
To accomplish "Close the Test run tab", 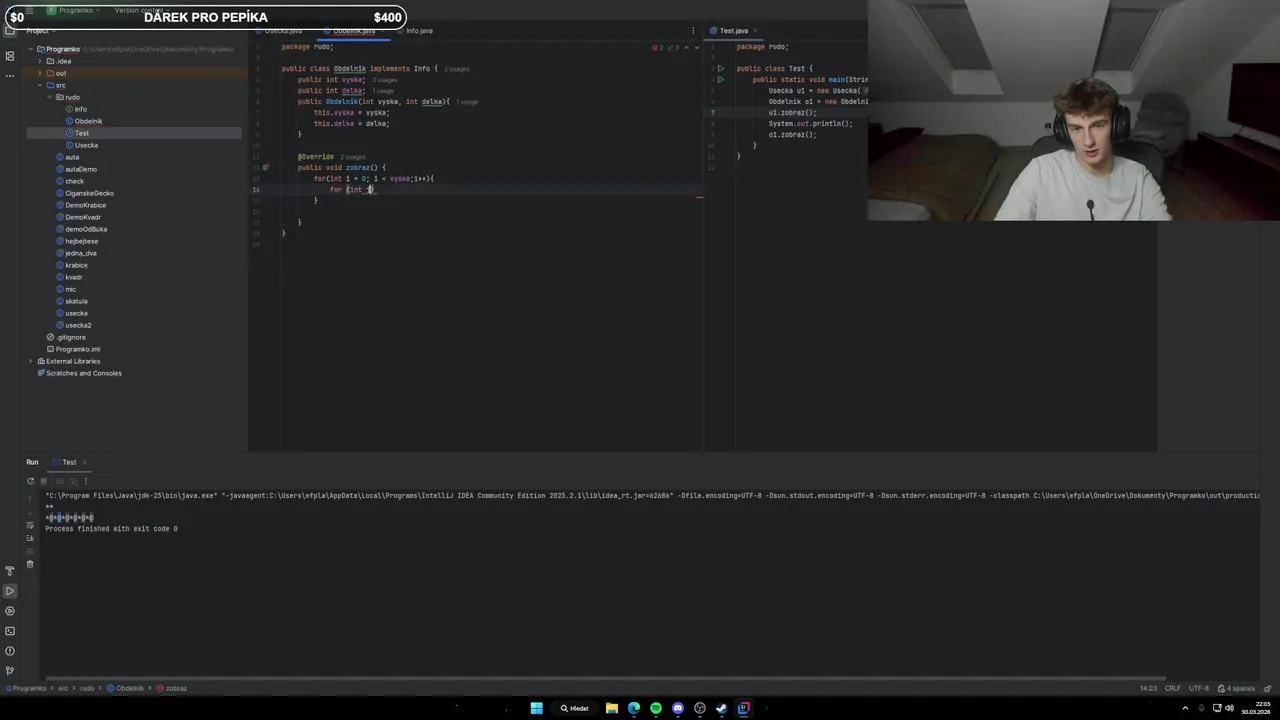I will tap(85, 462).
